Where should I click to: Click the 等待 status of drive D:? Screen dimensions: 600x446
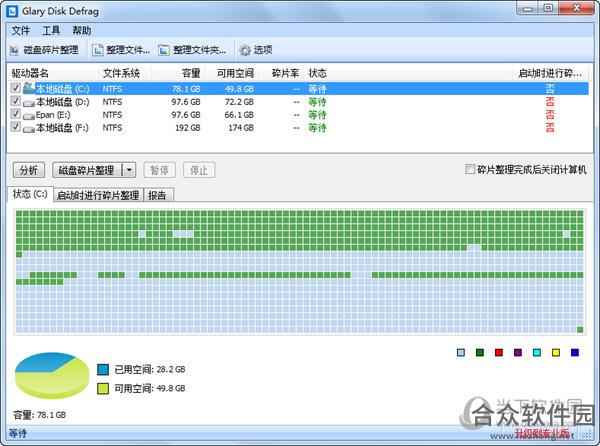click(x=317, y=102)
